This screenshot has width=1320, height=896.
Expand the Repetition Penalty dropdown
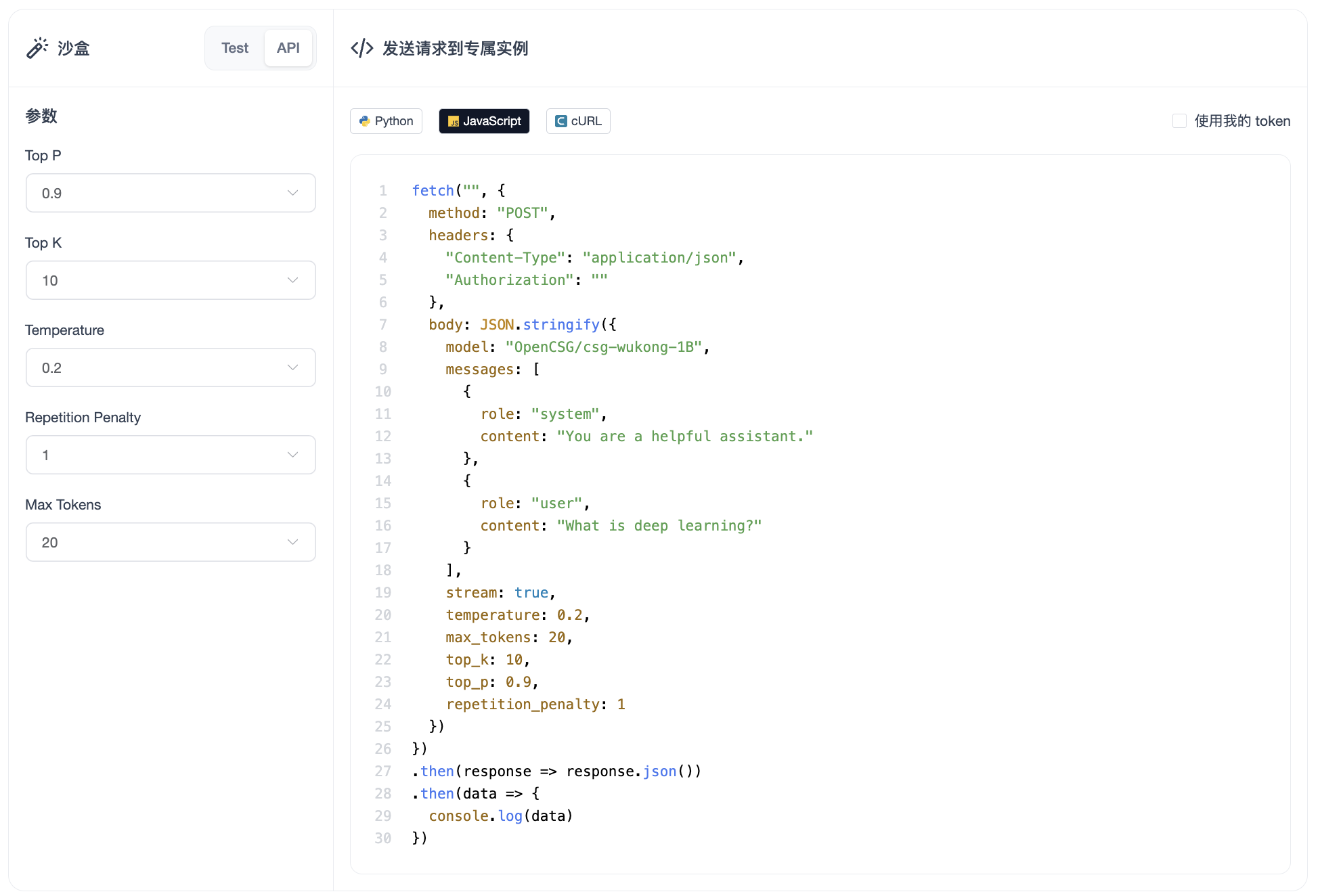pos(171,455)
